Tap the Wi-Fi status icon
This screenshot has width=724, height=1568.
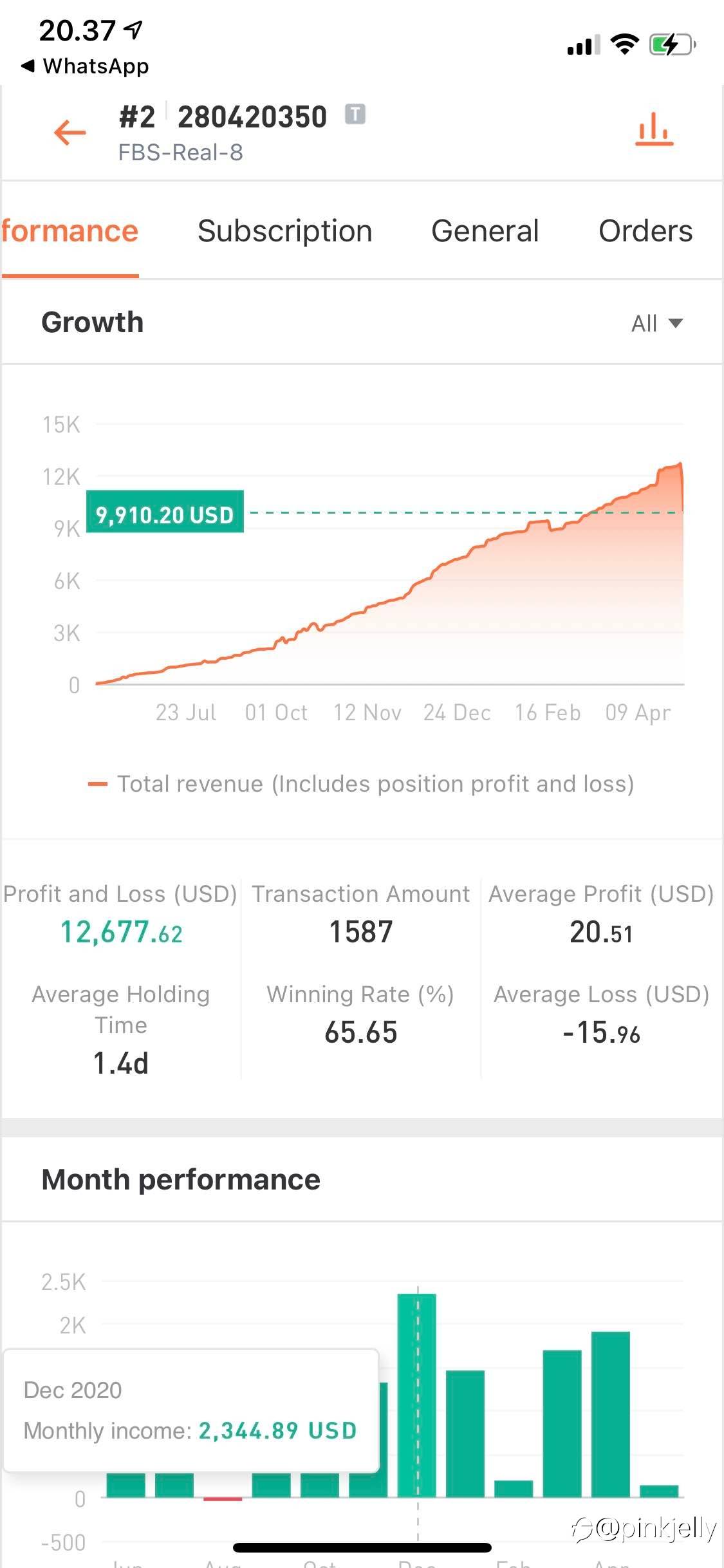pos(624,44)
